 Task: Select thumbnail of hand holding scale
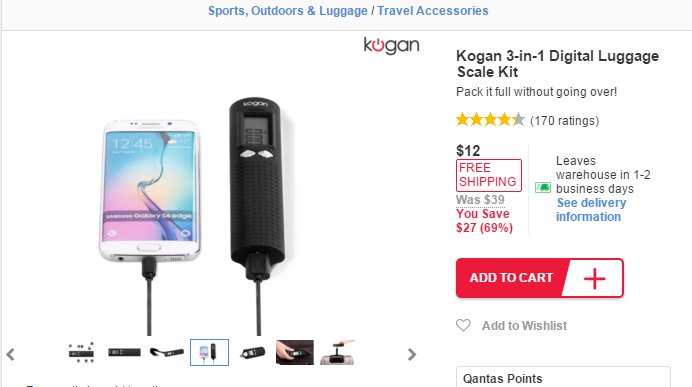(295, 352)
